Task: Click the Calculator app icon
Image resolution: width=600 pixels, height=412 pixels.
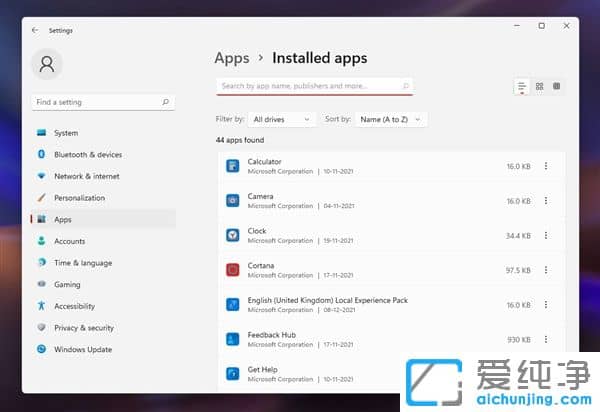Action: tap(233, 166)
